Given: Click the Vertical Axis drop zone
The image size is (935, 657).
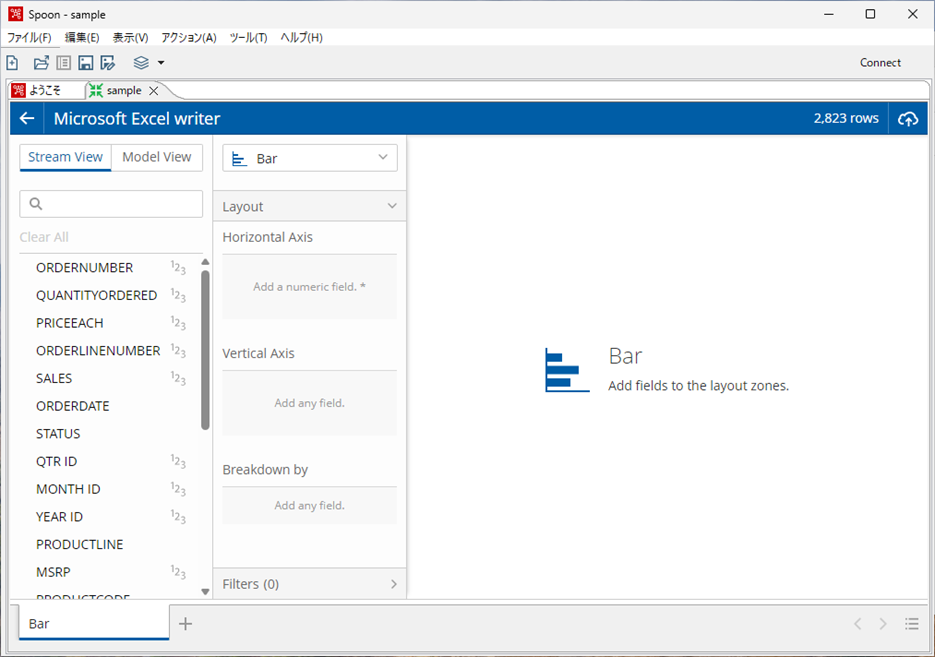Looking at the screenshot, I should [x=309, y=403].
